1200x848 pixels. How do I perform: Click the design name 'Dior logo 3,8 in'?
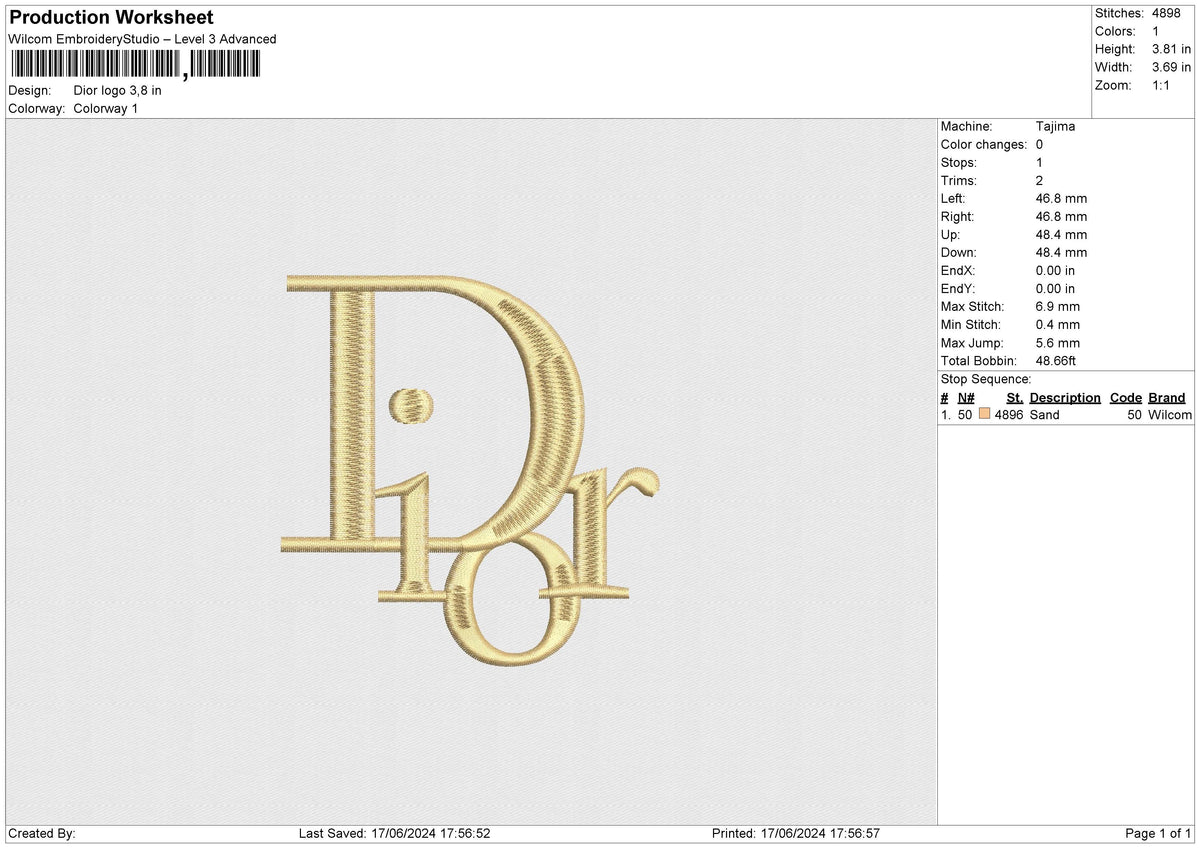tap(118, 90)
